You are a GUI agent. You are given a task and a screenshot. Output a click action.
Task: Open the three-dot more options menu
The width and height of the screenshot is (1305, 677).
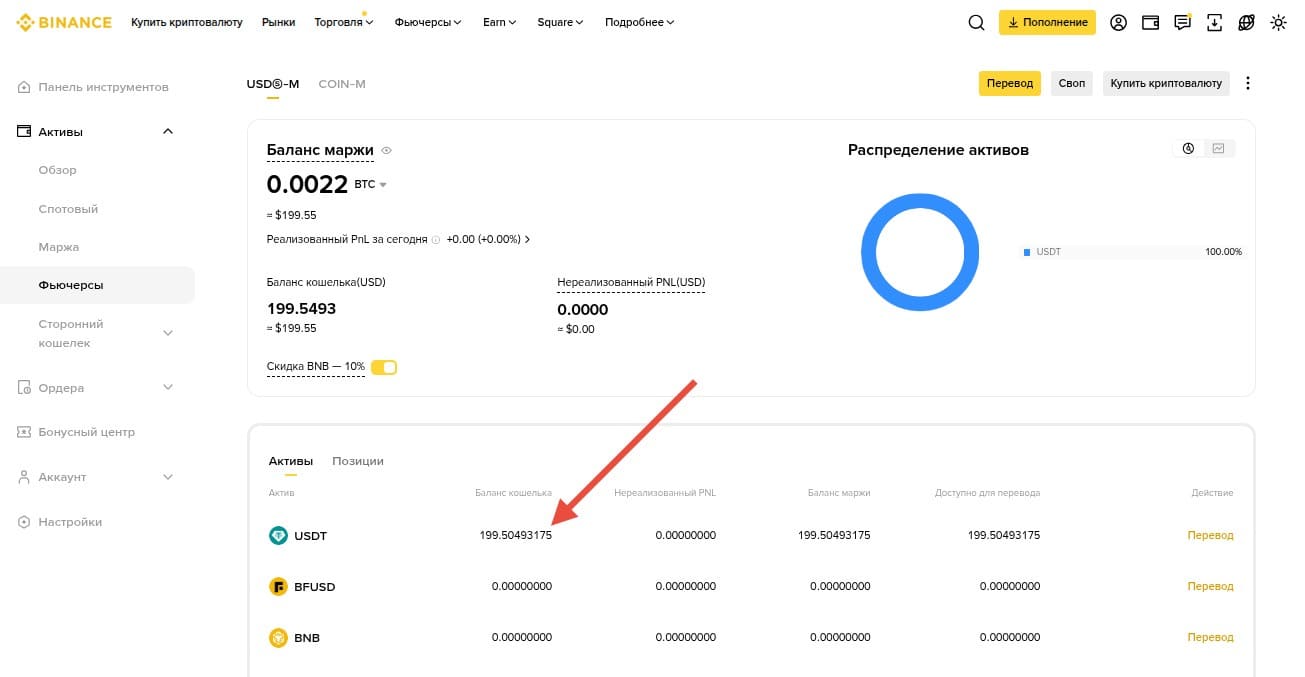1248,83
